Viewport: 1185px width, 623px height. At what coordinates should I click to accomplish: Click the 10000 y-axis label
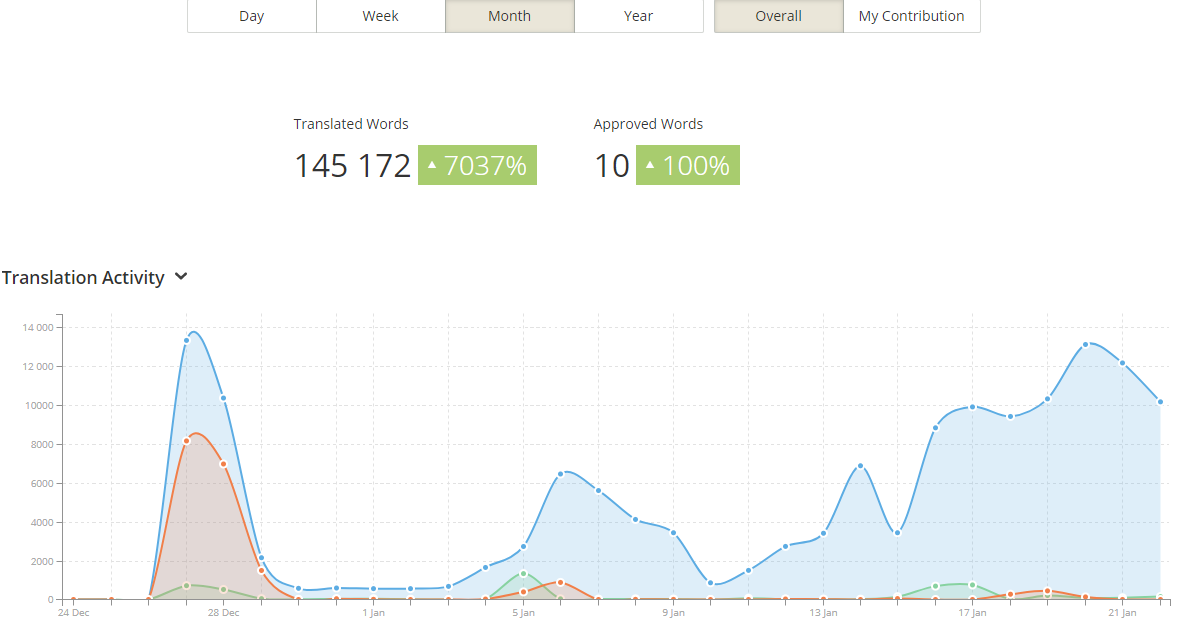pyautogui.click(x=39, y=406)
